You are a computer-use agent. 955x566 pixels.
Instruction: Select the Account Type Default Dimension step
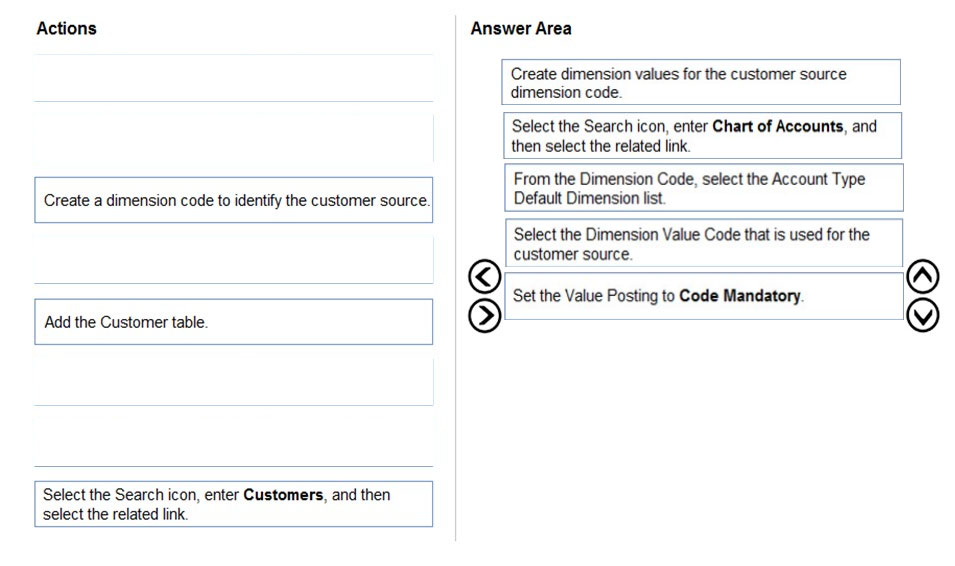[703, 188]
